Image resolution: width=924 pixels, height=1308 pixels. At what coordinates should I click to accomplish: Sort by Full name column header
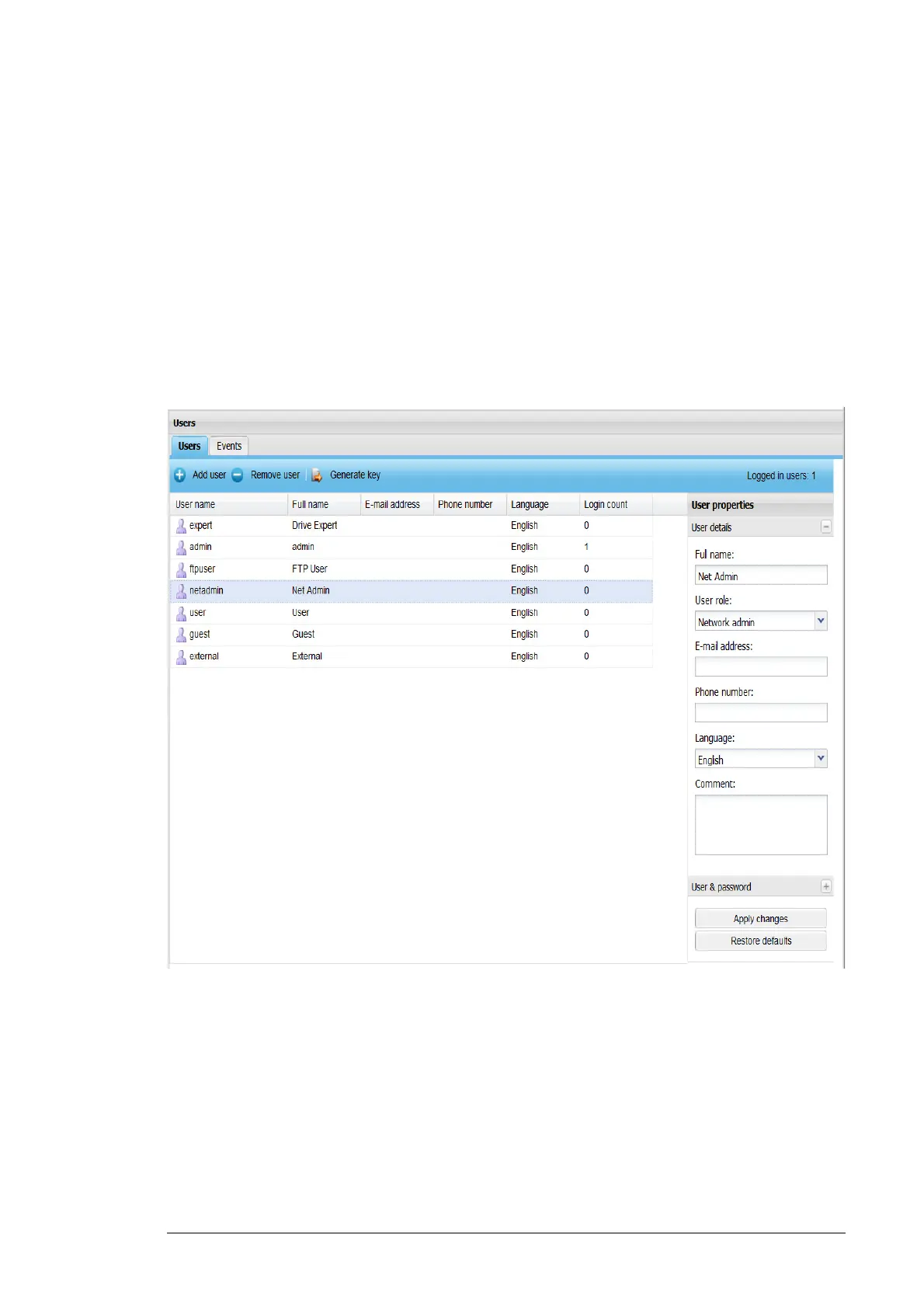pyautogui.click(x=324, y=504)
